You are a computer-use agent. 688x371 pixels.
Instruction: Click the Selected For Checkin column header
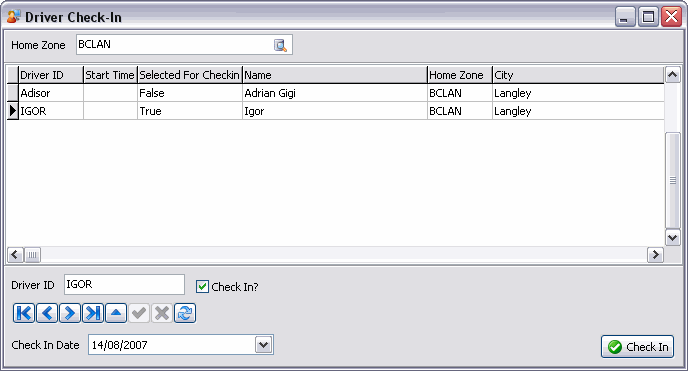(x=190, y=75)
